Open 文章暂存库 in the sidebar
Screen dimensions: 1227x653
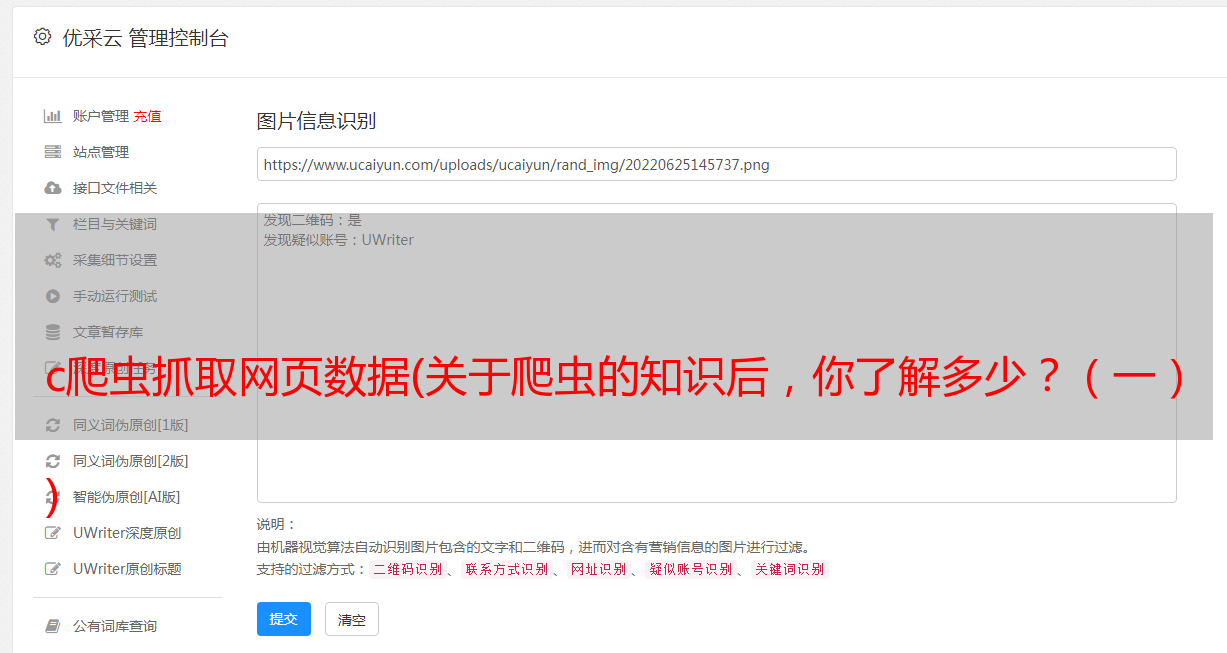click(x=108, y=332)
